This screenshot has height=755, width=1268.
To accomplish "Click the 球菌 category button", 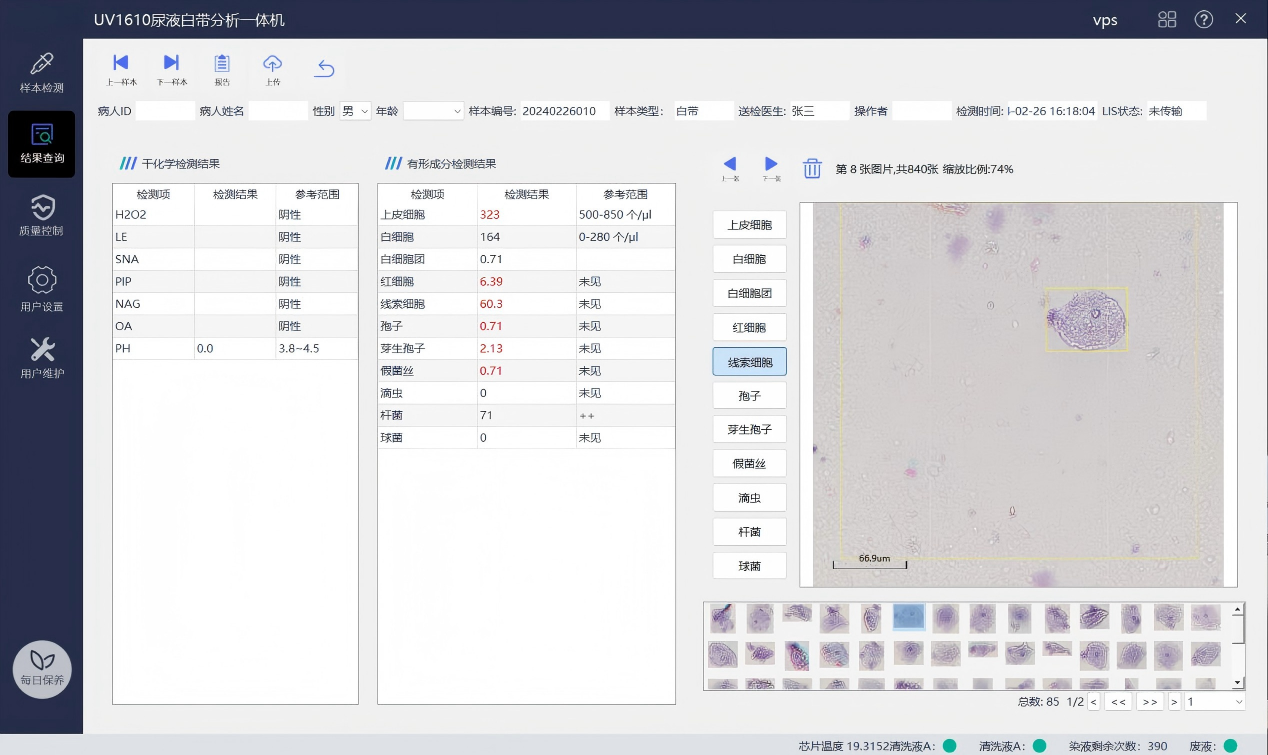I will (x=749, y=566).
